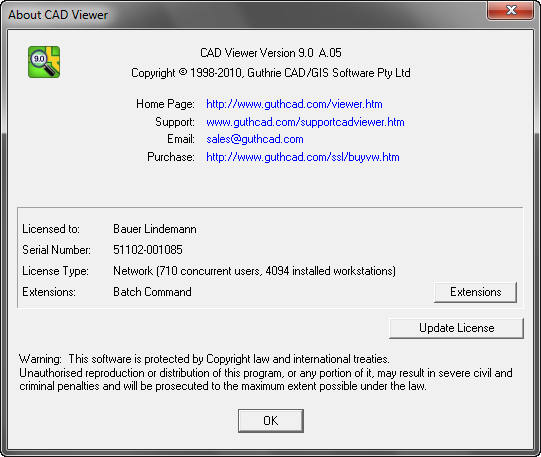Viewport: 541px width, 457px height.
Task: Click the licensee name Bauer Lindemann
Action: pyautogui.click(x=155, y=229)
